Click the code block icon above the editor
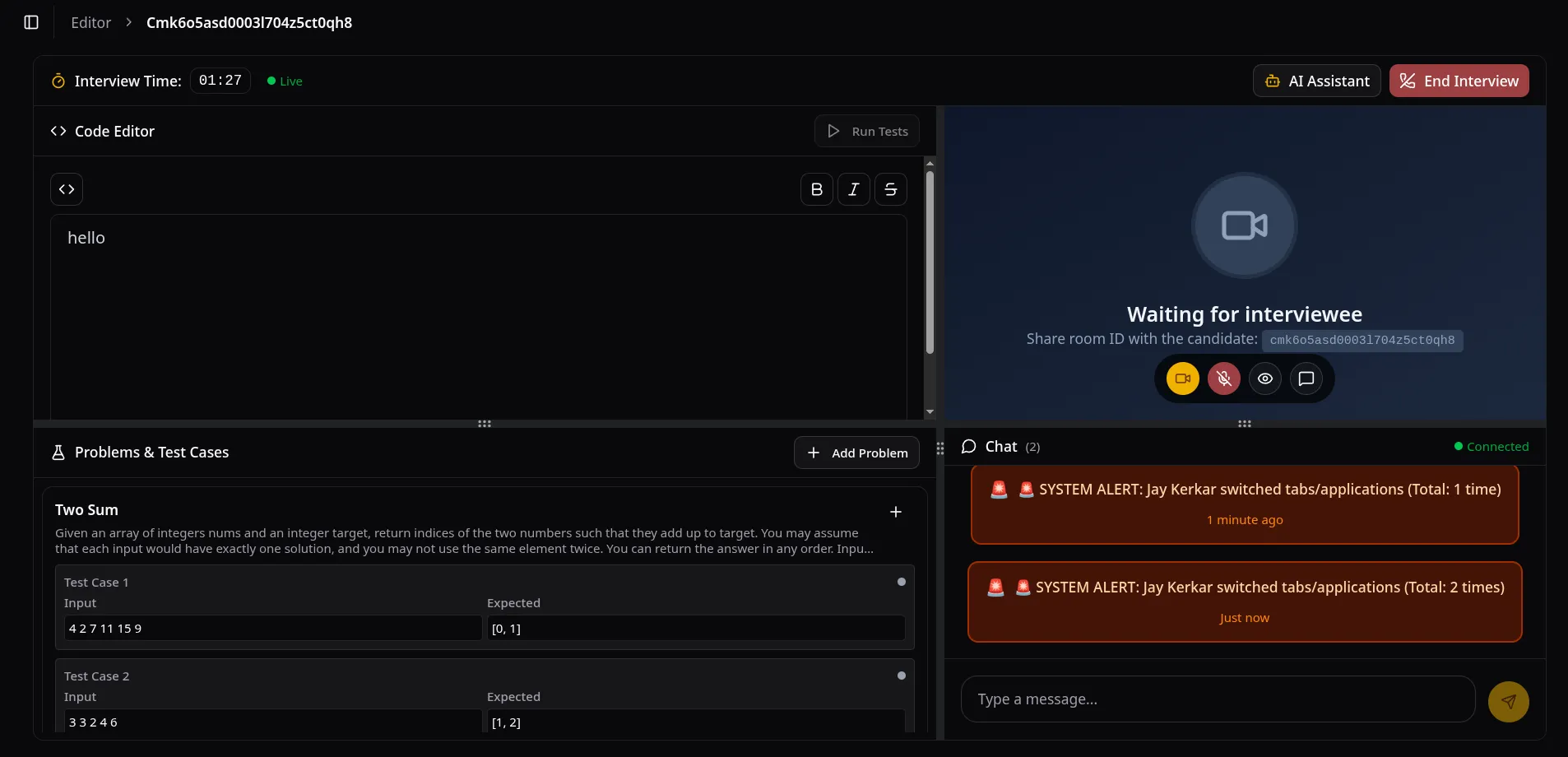Image resolution: width=1568 pixels, height=757 pixels. (67, 188)
